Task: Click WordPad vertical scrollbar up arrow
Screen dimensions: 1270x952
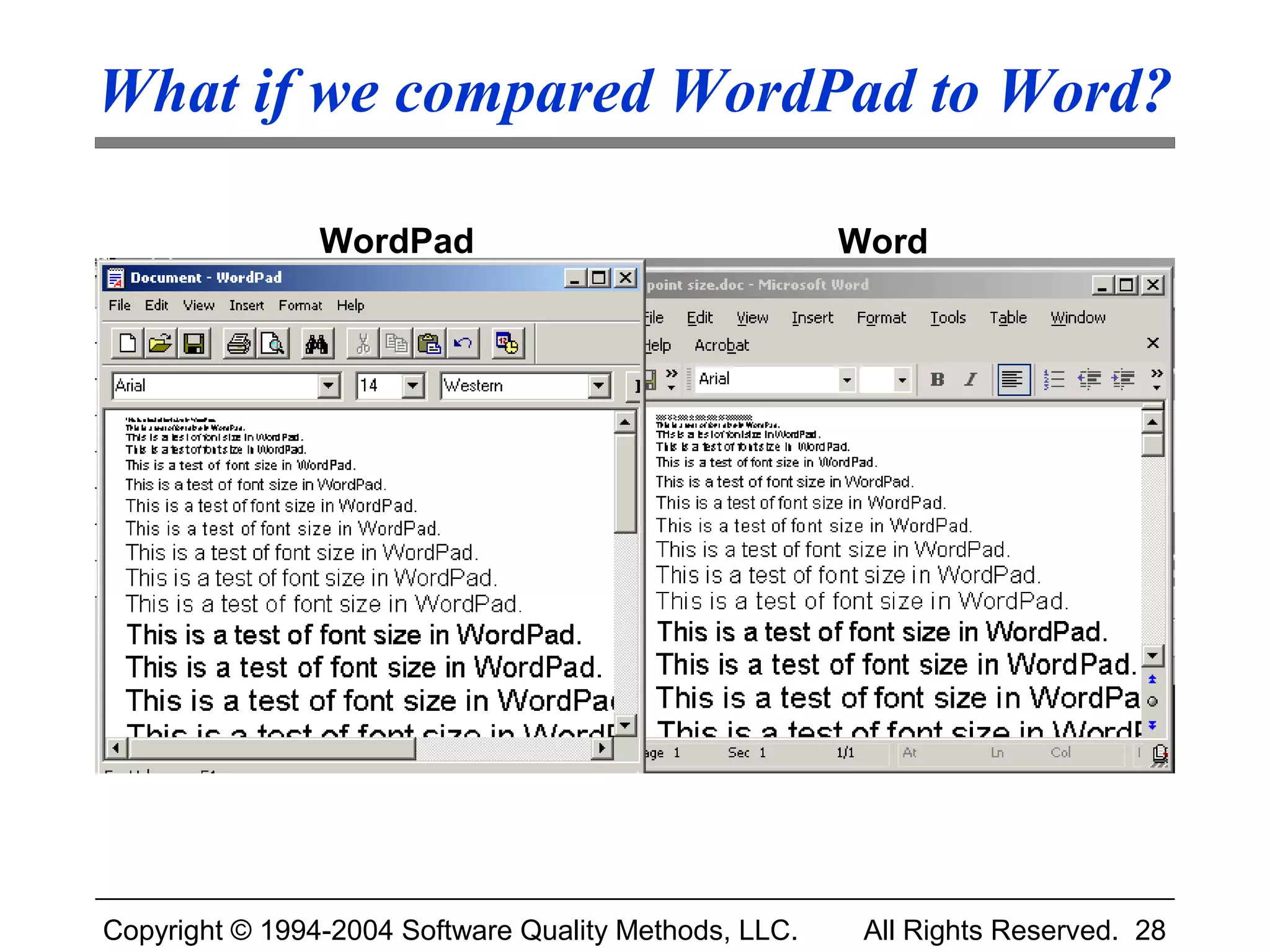Action: [x=625, y=423]
